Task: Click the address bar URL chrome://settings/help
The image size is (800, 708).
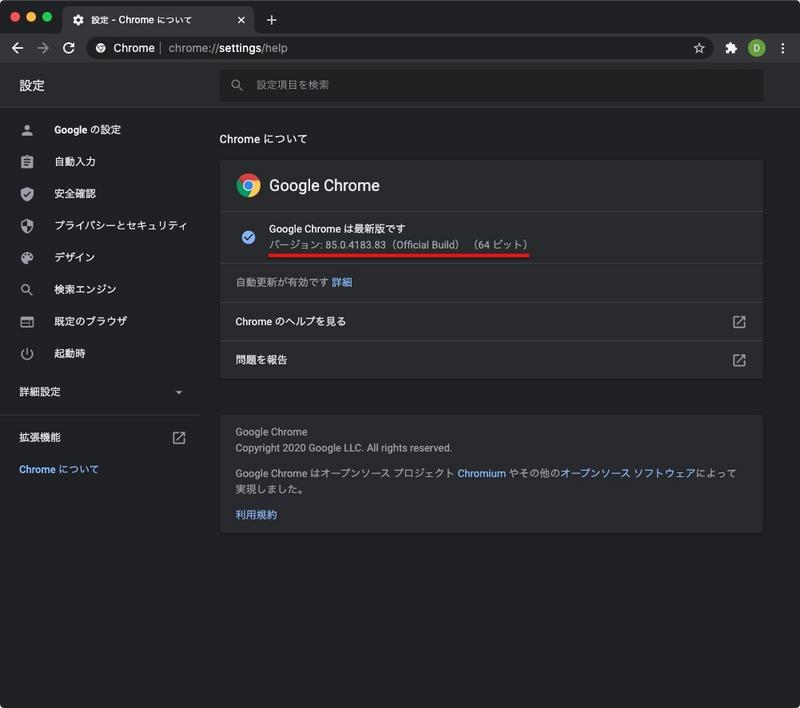Action: pos(228,48)
